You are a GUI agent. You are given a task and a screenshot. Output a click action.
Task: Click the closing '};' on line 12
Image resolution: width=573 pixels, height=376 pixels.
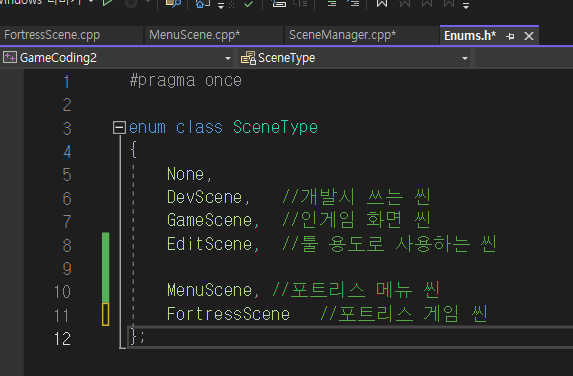(x=137, y=337)
